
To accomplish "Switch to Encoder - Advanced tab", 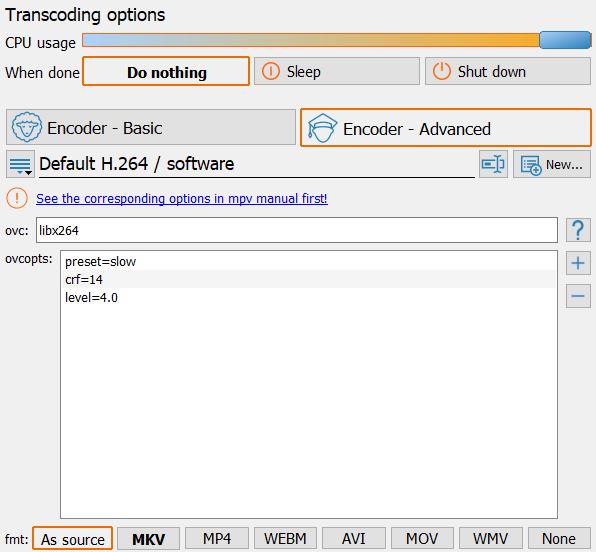I will (x=446, y=128).
